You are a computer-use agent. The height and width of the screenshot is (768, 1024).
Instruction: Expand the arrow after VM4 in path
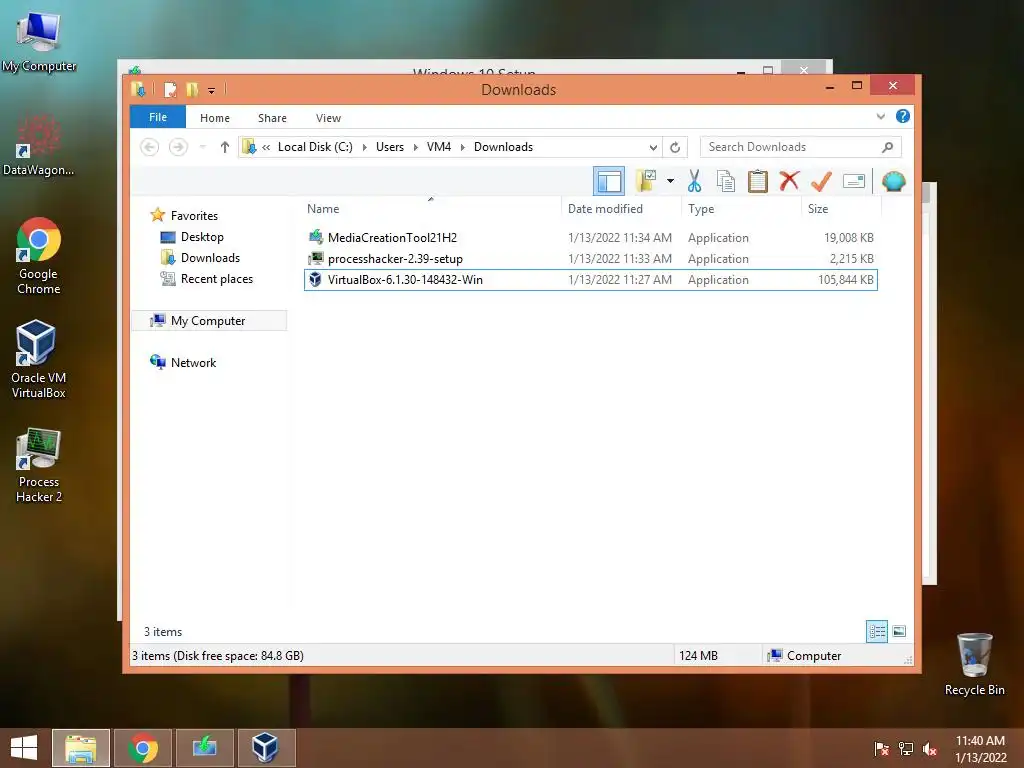tap(462, 148)
